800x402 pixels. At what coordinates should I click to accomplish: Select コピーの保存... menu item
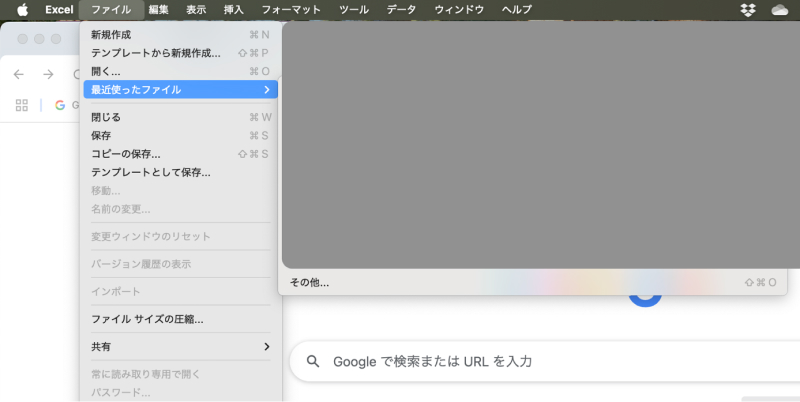click(181, 154)
